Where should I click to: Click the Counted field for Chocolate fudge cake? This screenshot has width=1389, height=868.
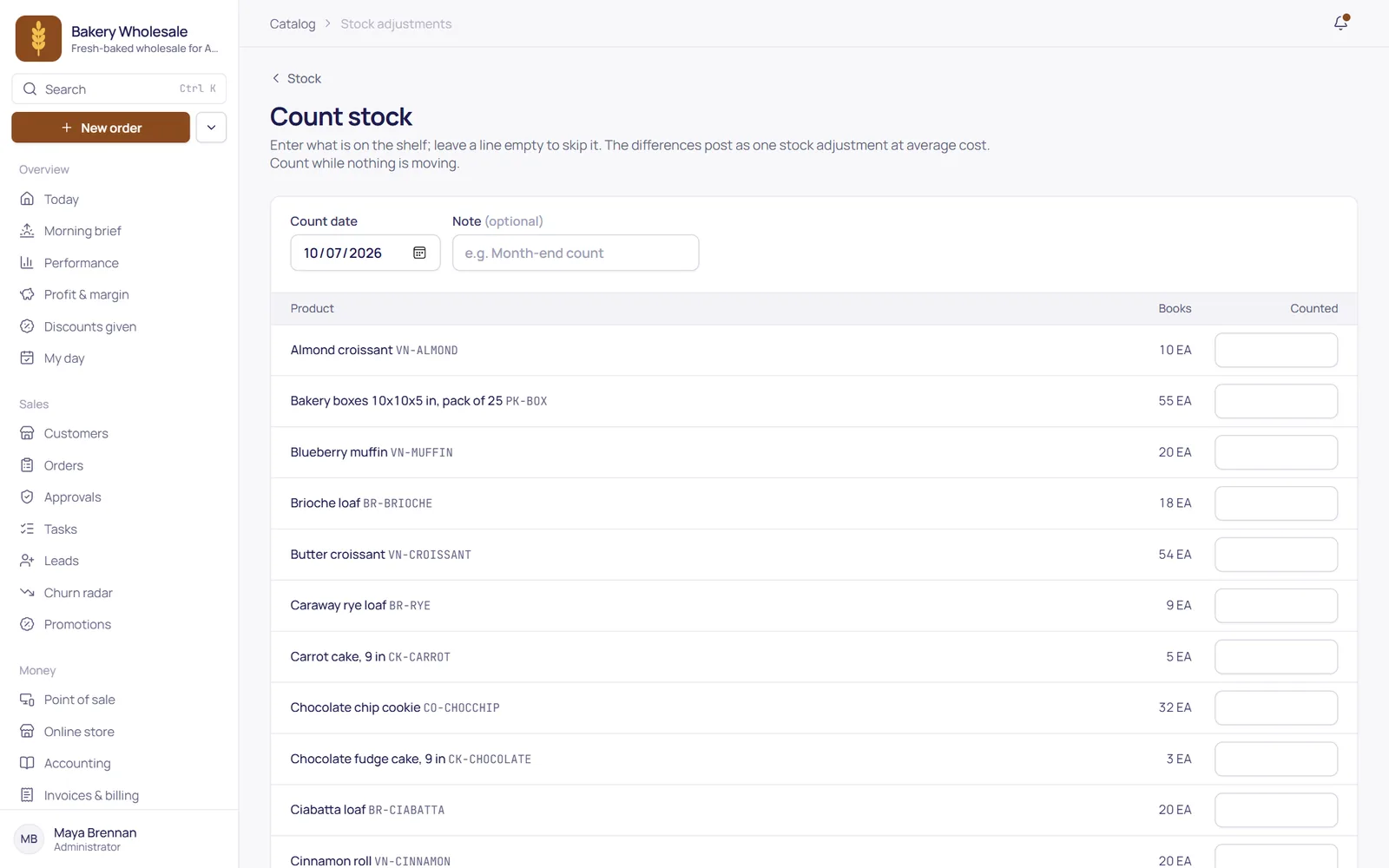[x=1276, y=759]
